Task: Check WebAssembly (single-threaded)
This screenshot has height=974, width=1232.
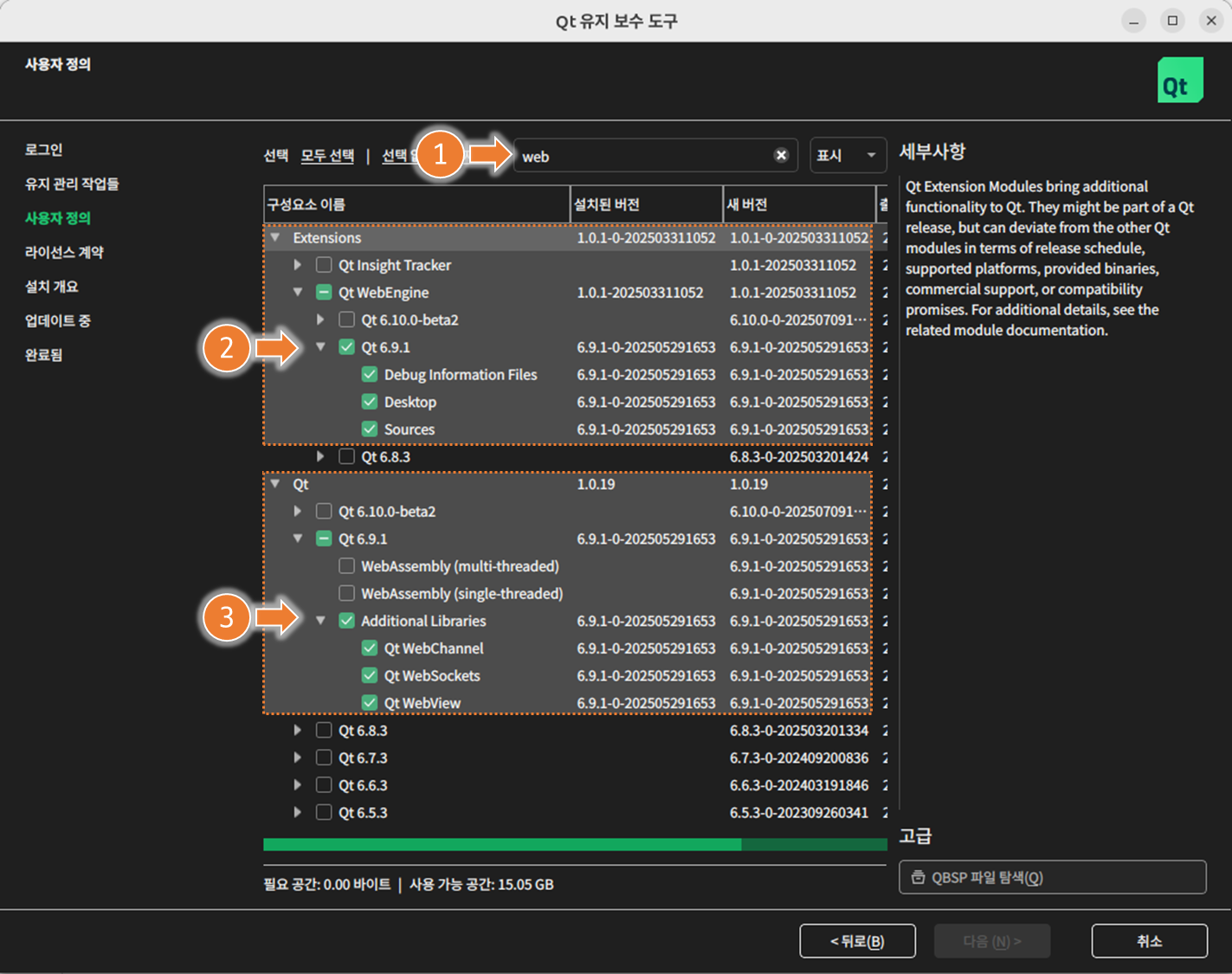Action: 346,594
